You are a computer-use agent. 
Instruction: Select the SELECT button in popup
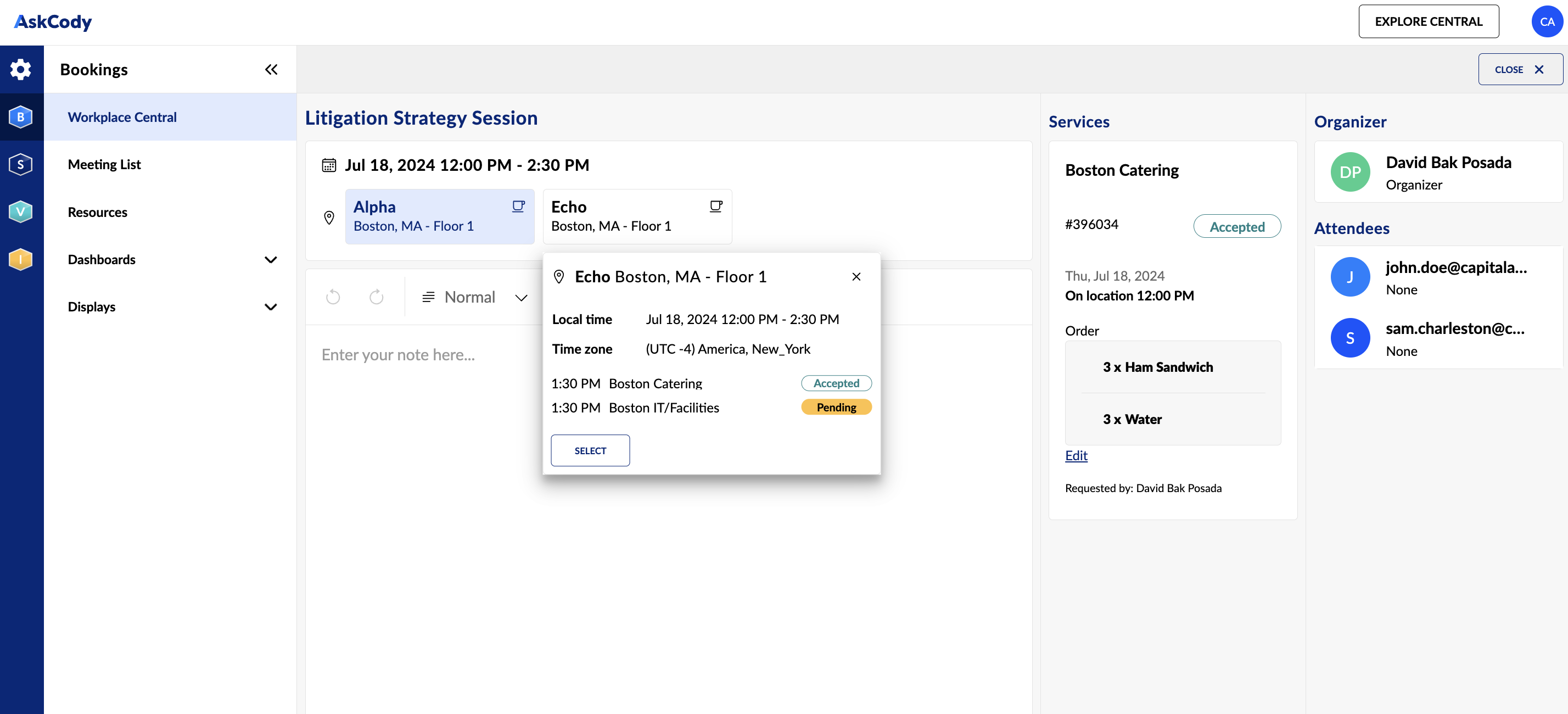(x=591, y=450)
